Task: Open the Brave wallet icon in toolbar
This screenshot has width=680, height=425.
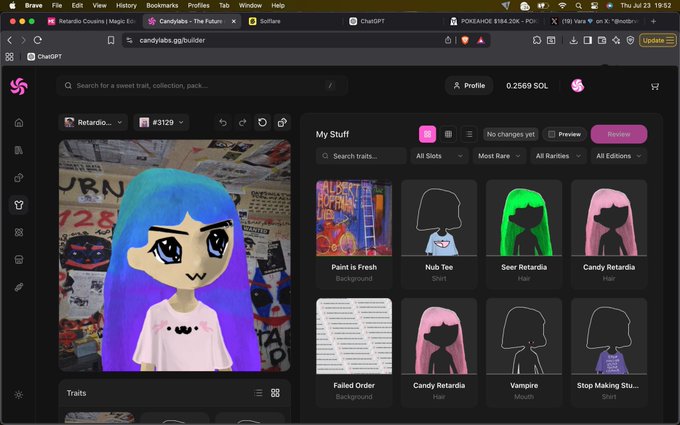Action: pos(602,40)
